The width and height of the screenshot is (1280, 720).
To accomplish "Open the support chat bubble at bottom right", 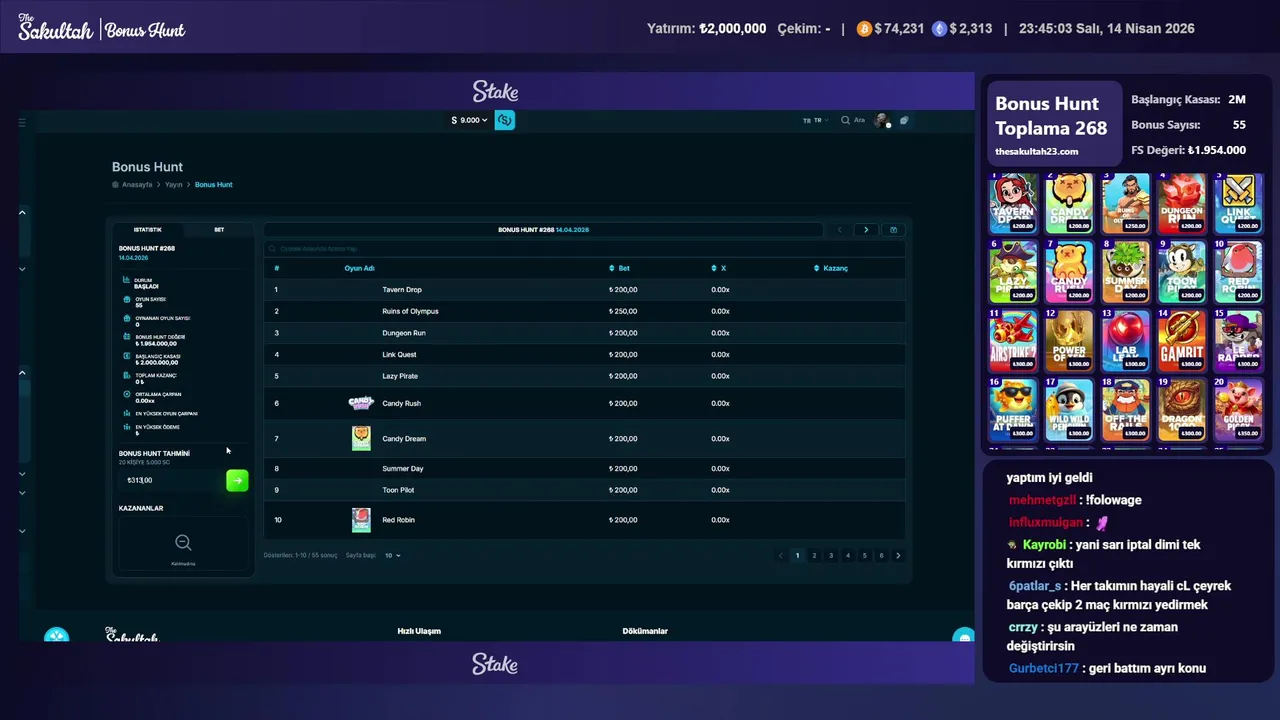I will point(963,636).
